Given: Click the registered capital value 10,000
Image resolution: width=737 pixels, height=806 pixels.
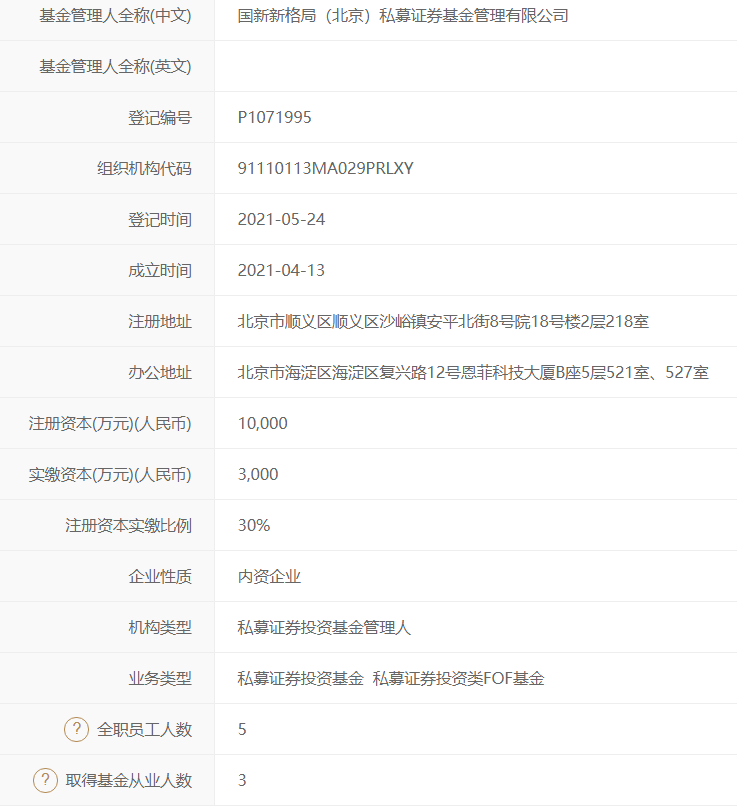Looking at the screenshot, I should coord(262,423).
